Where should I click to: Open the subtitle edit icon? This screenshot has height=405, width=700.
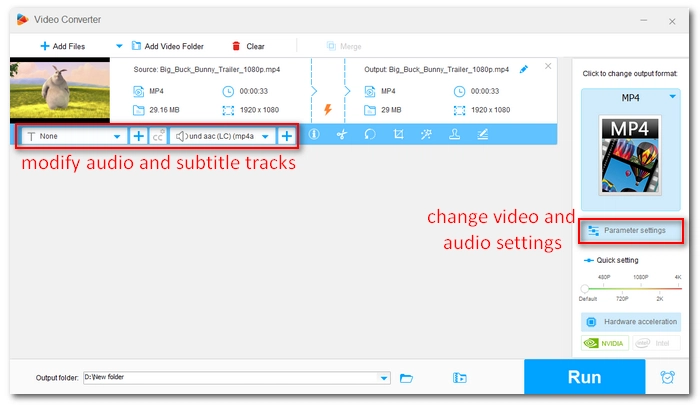(483, 135)
